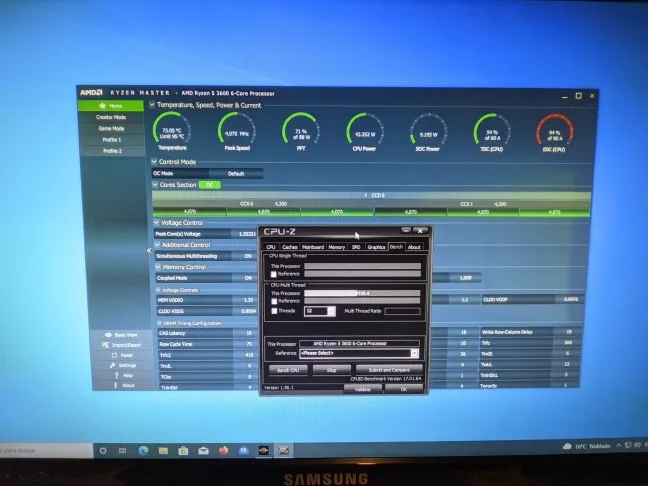The width and height of the screenshot is (648, 486).
Task: Click the Windows taskbar search box
Action: click(x=46, y=450)
